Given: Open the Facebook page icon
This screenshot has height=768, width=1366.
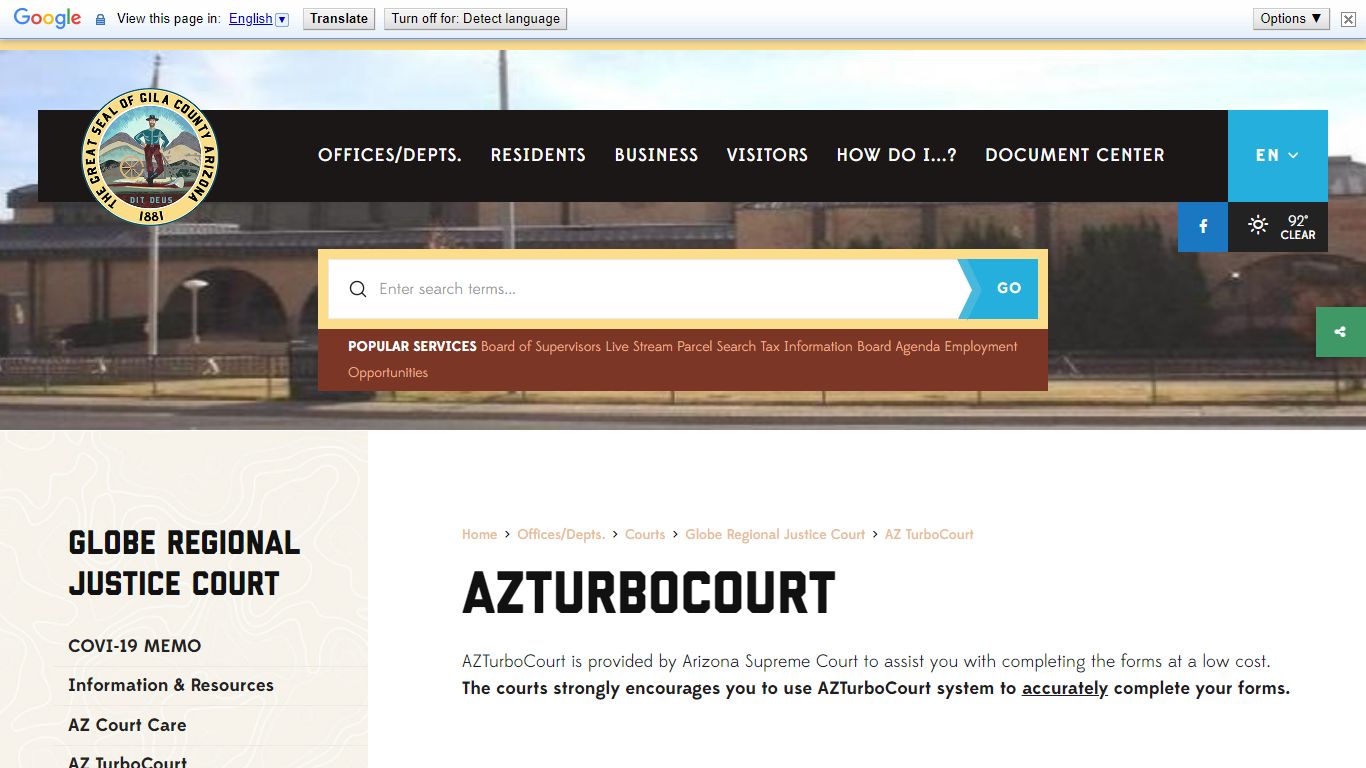Looking at the screenshot, I should coord(1203,226).
